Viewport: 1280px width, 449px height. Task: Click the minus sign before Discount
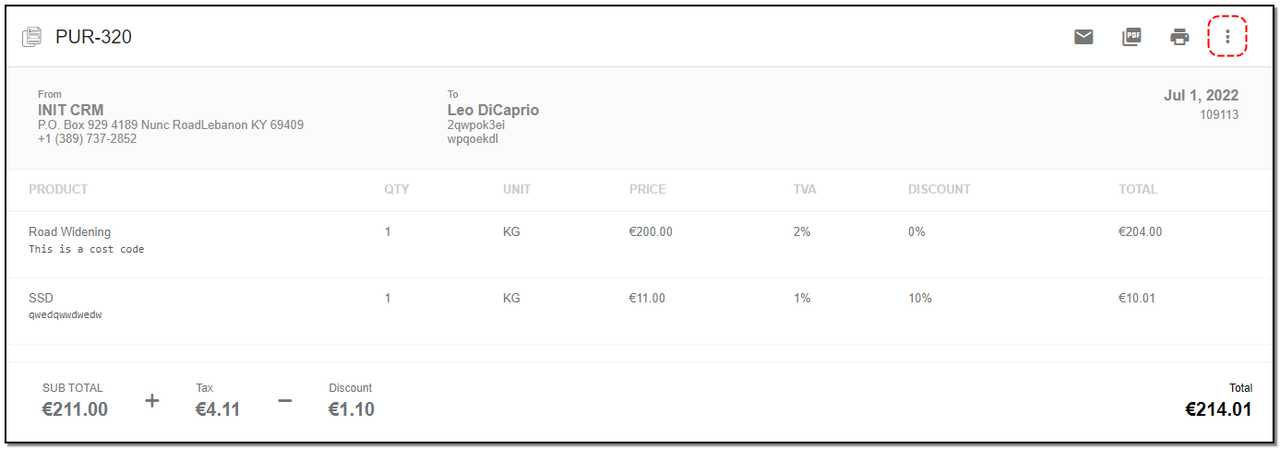point(285,401)
